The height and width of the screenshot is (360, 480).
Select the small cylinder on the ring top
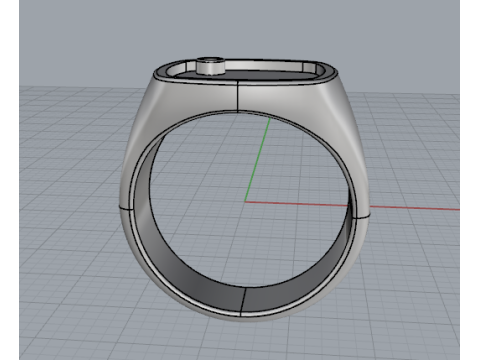210,66
